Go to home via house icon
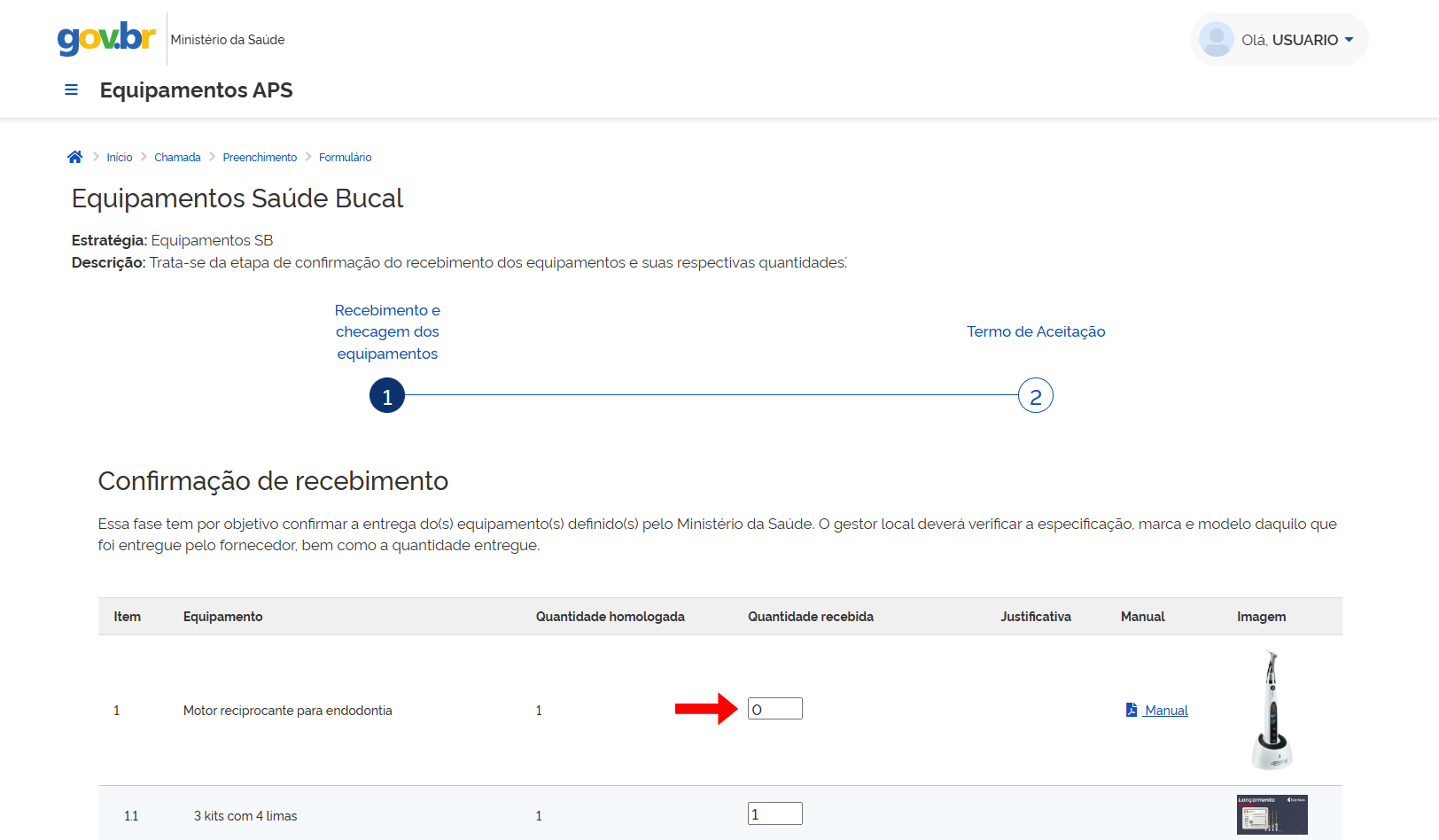Image resolution: width=1439 pixels, height=840 pixels. 75,157
